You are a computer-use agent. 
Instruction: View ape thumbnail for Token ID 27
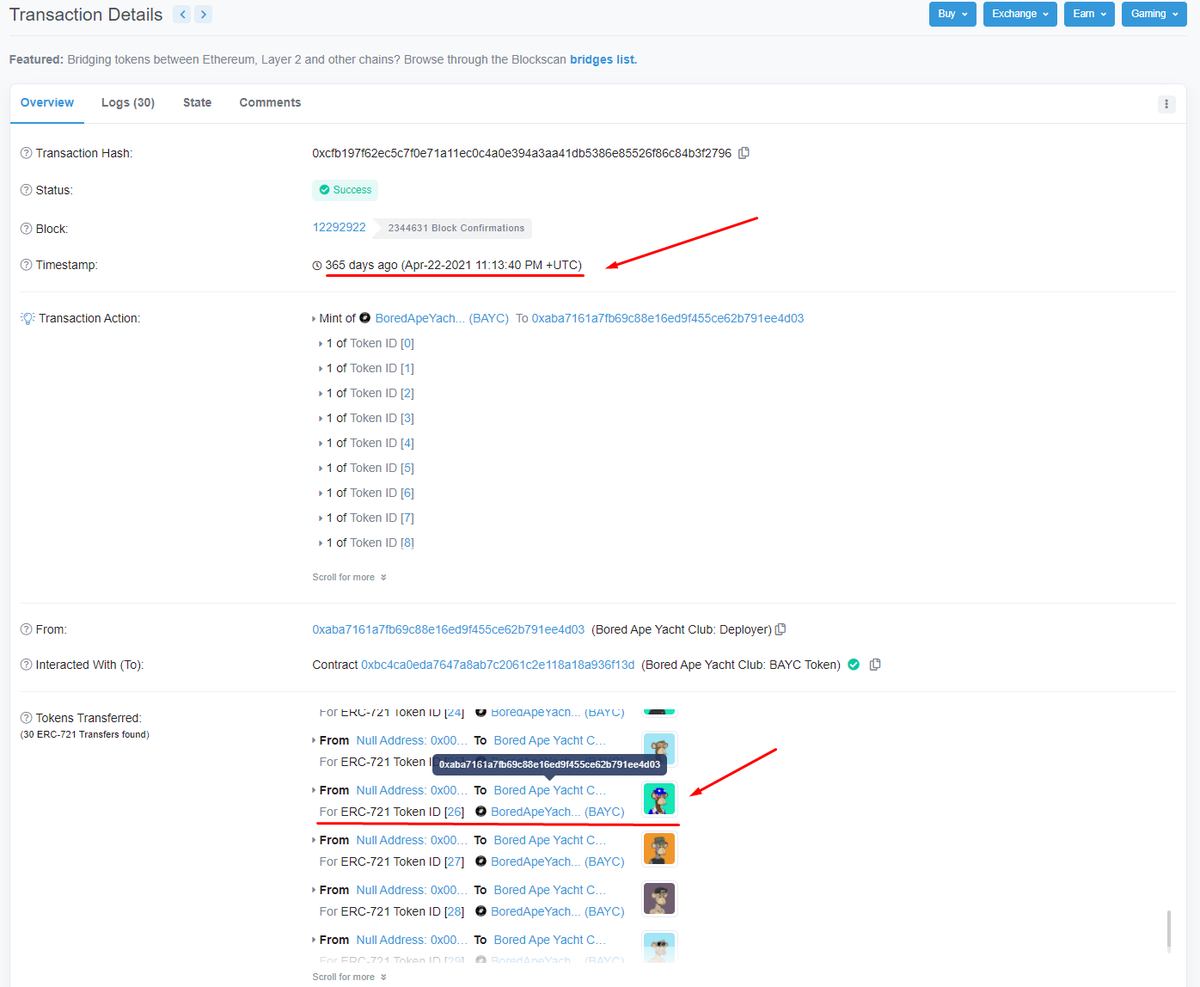tap(659, 849)
